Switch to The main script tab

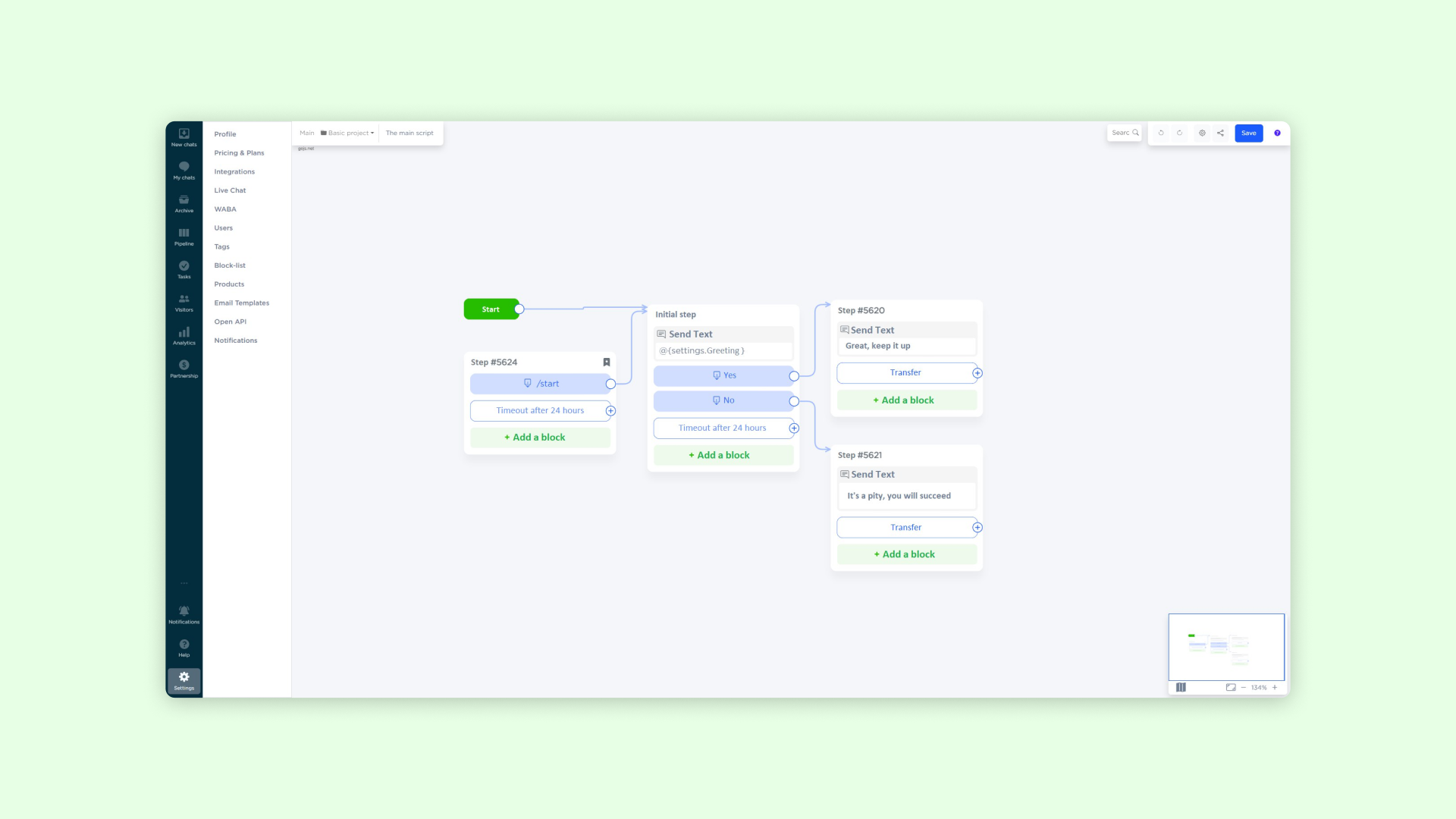[409, 133]
